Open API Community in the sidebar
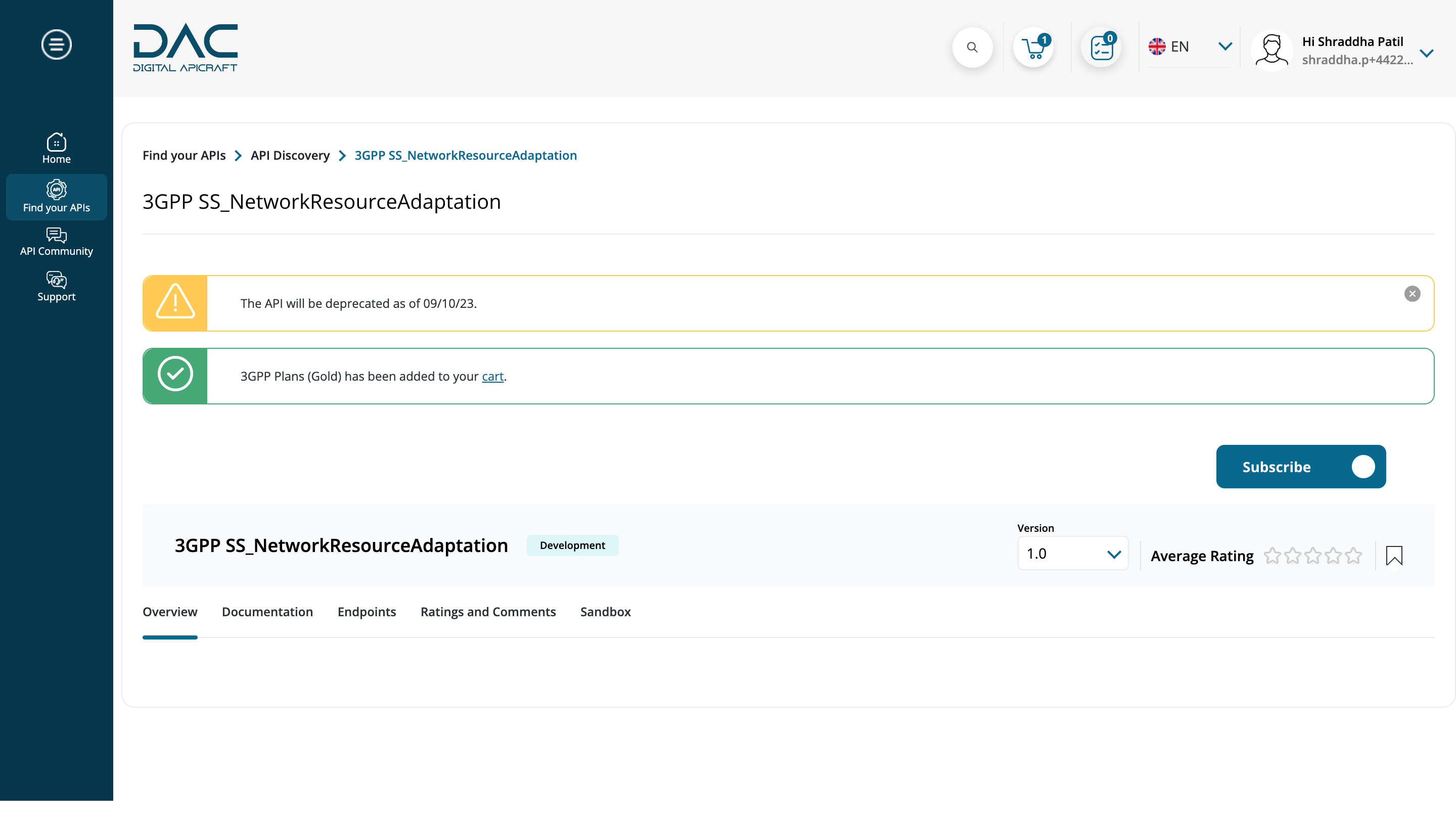The height and width of the screenshot is (824, 1456). click(x=57, y=242)
